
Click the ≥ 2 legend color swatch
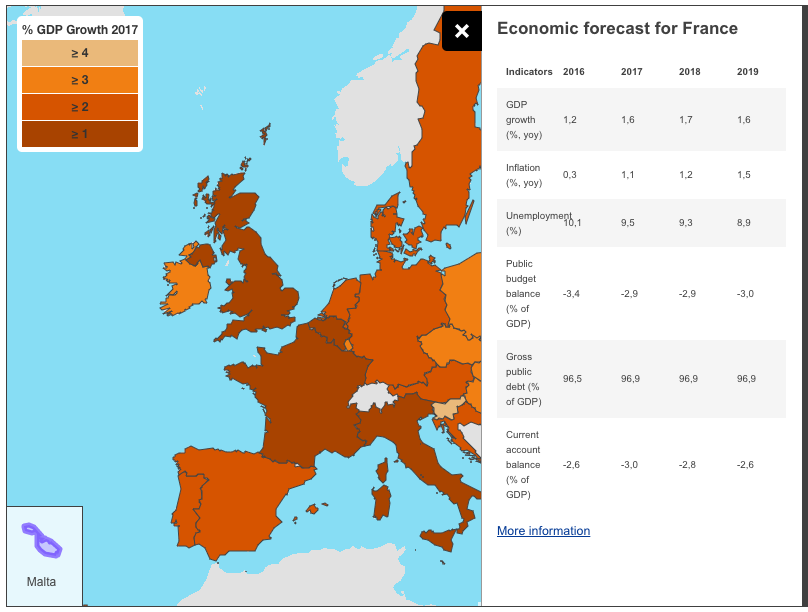pos(80,107)
